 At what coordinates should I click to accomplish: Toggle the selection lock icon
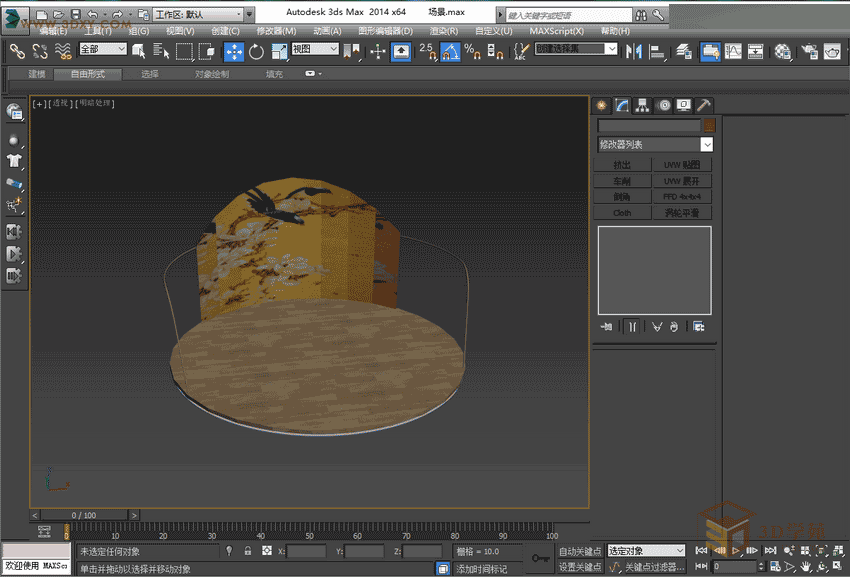coord(247,551)
